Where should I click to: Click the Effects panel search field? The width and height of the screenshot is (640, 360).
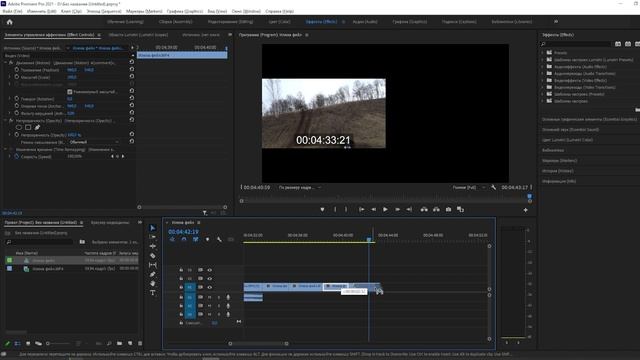[576, 44]
